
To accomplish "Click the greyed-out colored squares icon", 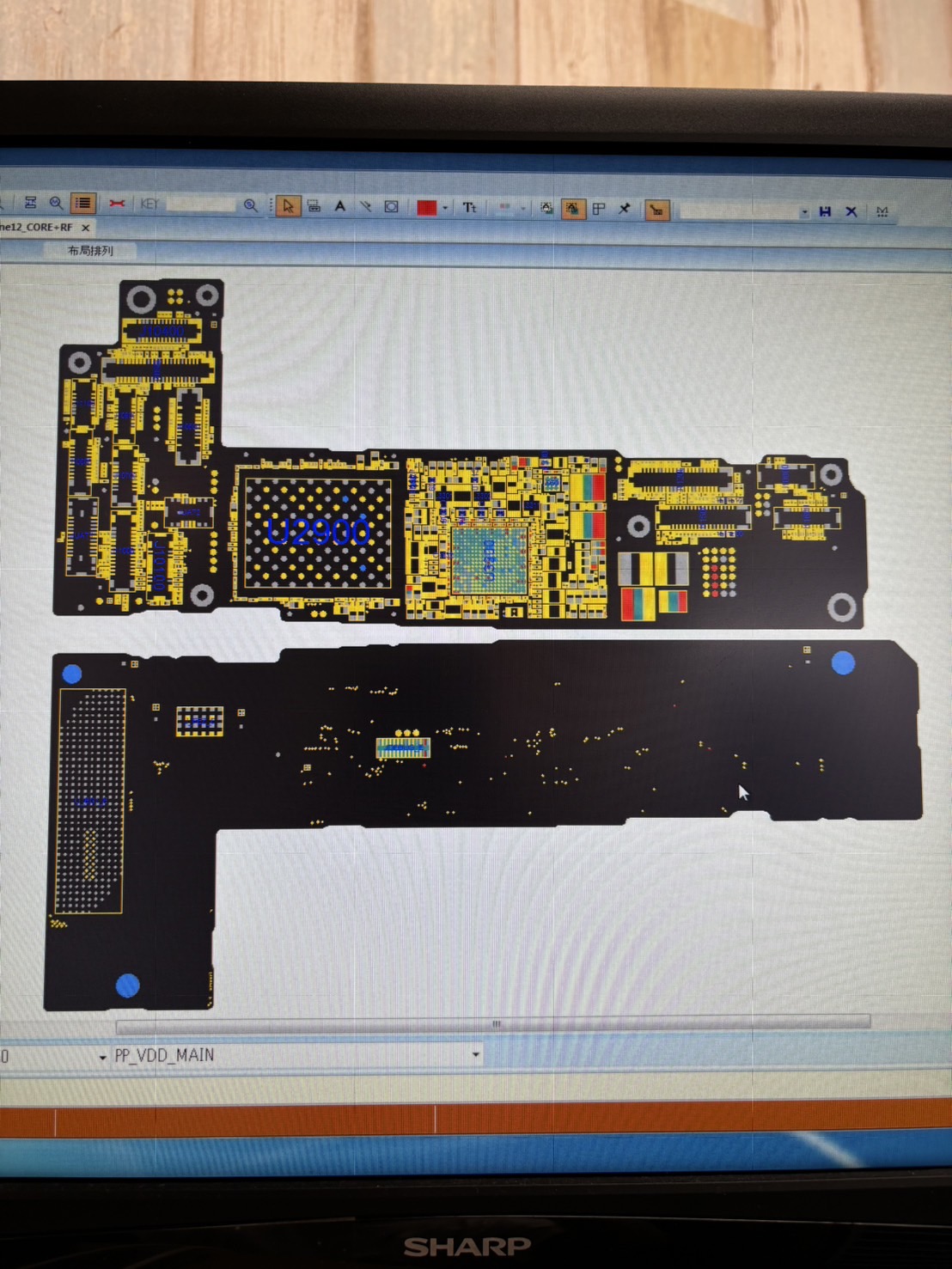I will click(504, 208).
